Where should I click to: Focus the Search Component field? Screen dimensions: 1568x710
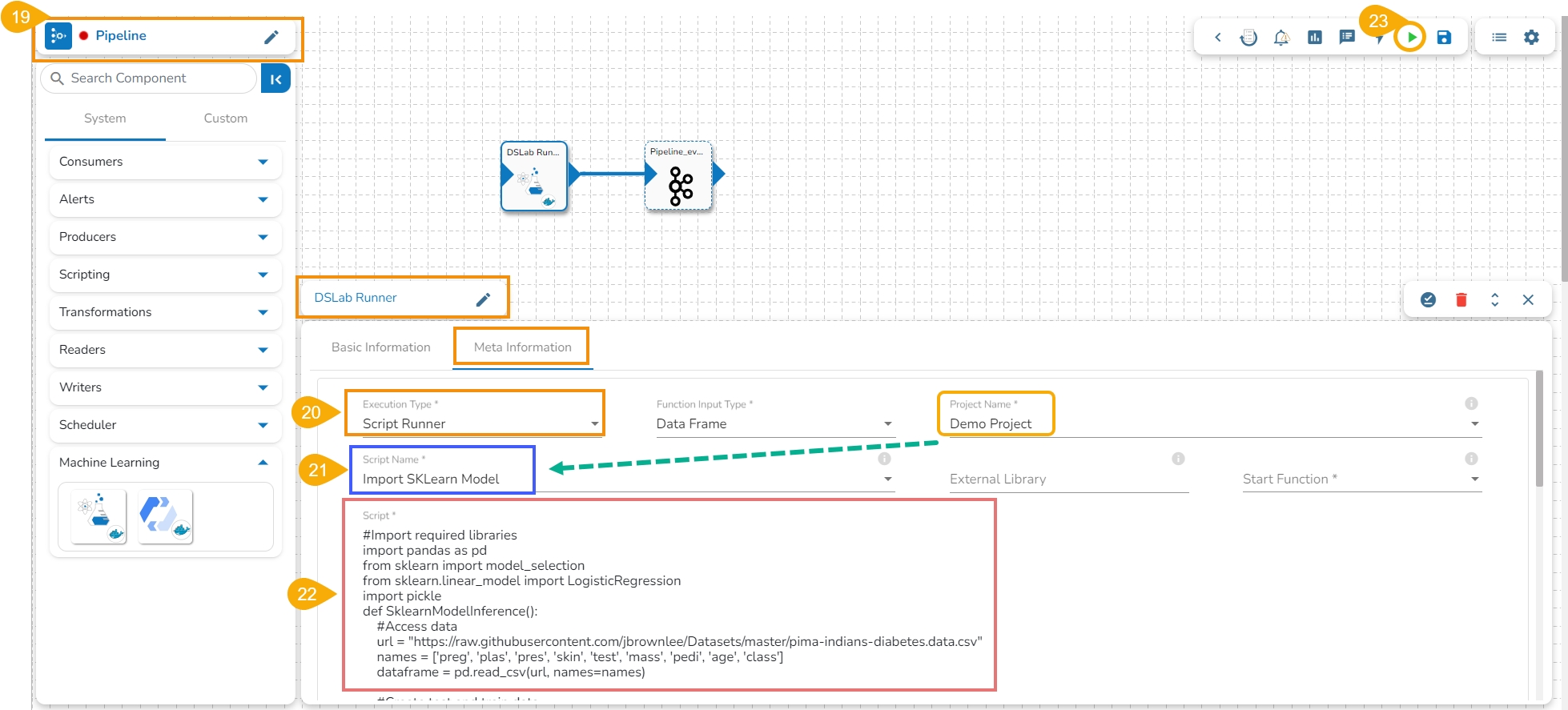tap(149, 78)
